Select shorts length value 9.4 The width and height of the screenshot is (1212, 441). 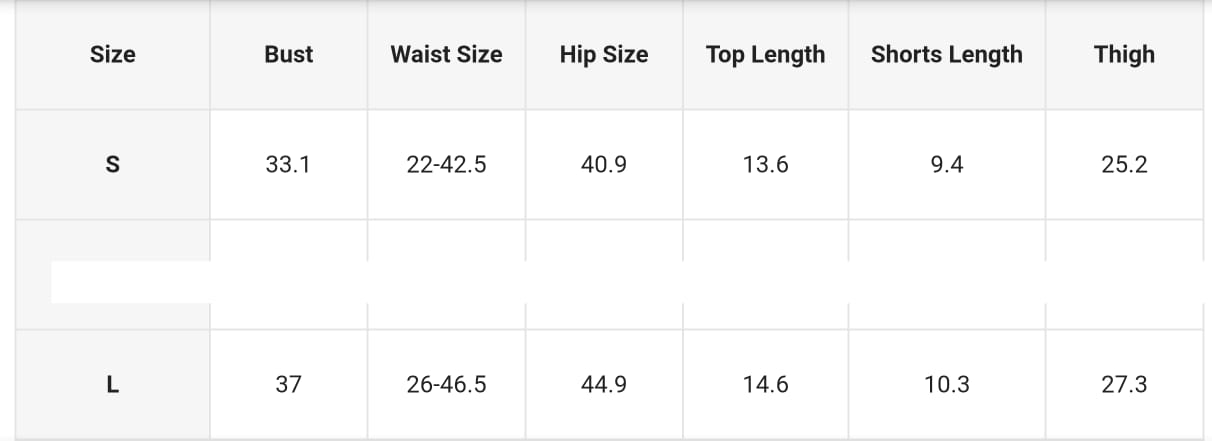946,165
